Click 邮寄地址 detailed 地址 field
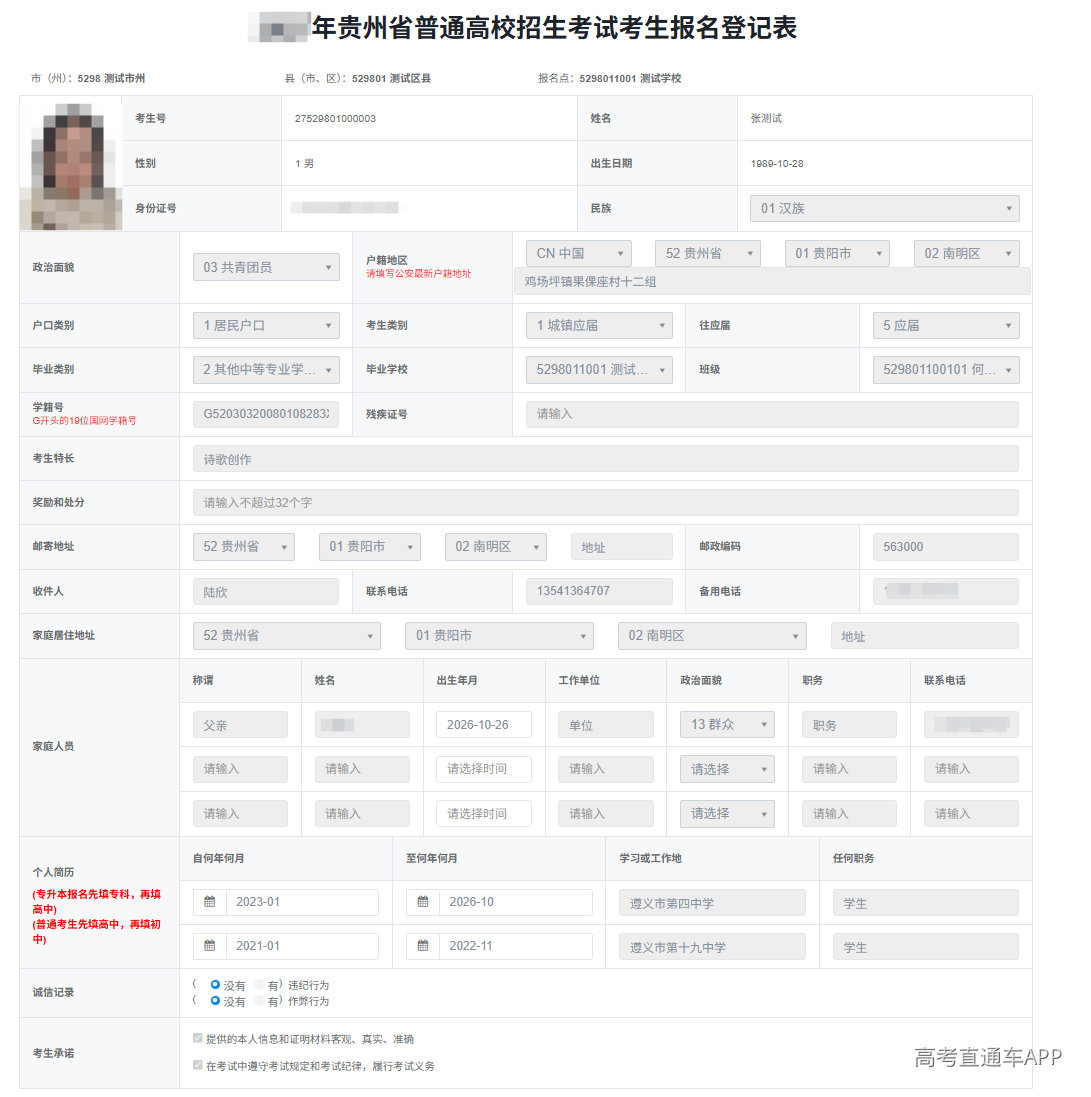 pos(621,546)
